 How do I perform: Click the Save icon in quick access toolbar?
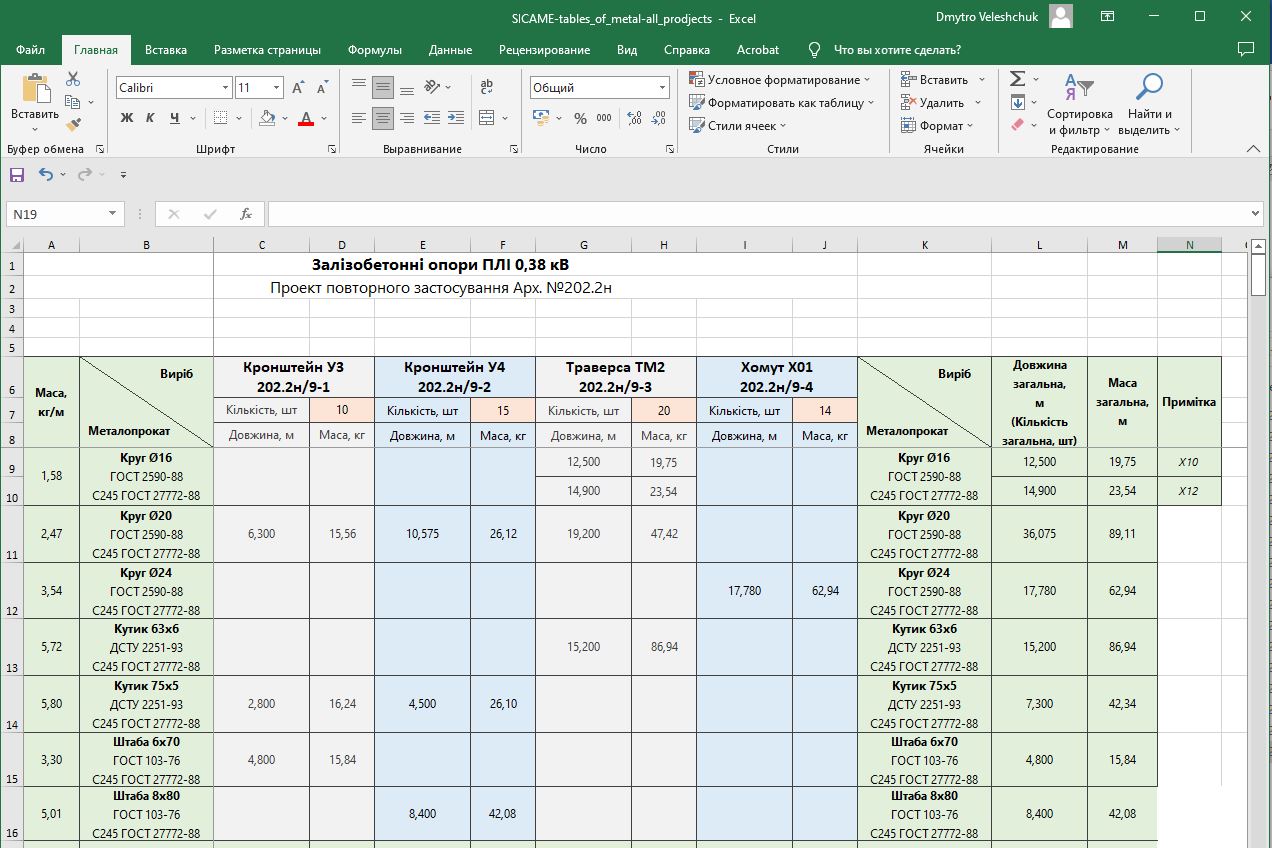pyautogui.click(x=17, y=175)
